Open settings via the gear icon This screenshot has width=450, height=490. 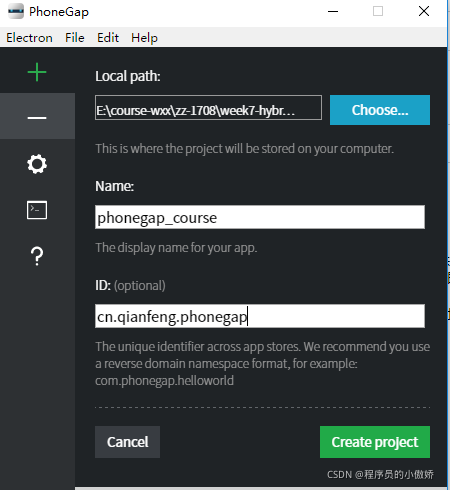pyautogui.click(x=37, y=164)
